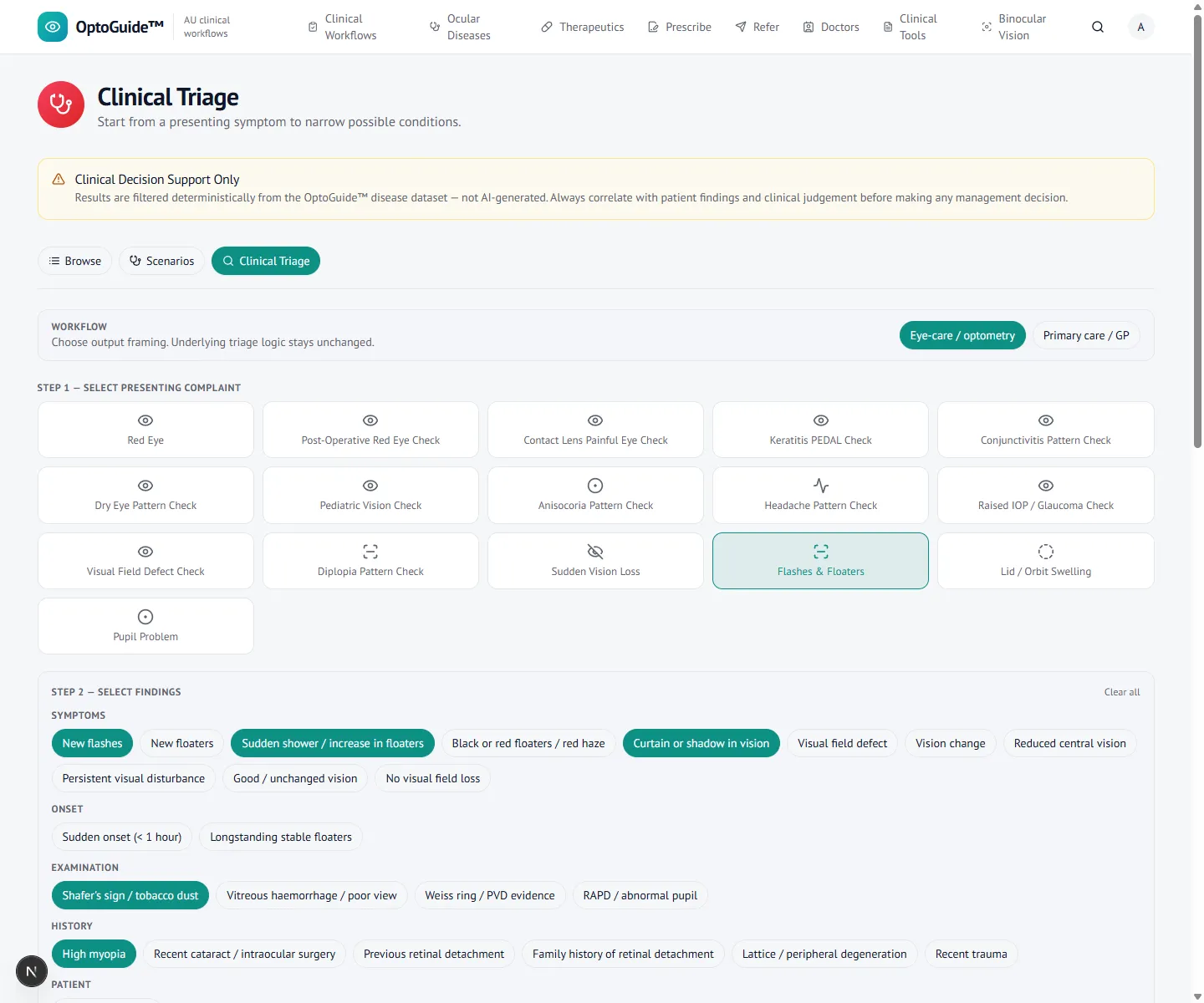Screen dimensions: 1204x1003
Task: Click the dark N badge at bottom-left
Action: (32, 971)
